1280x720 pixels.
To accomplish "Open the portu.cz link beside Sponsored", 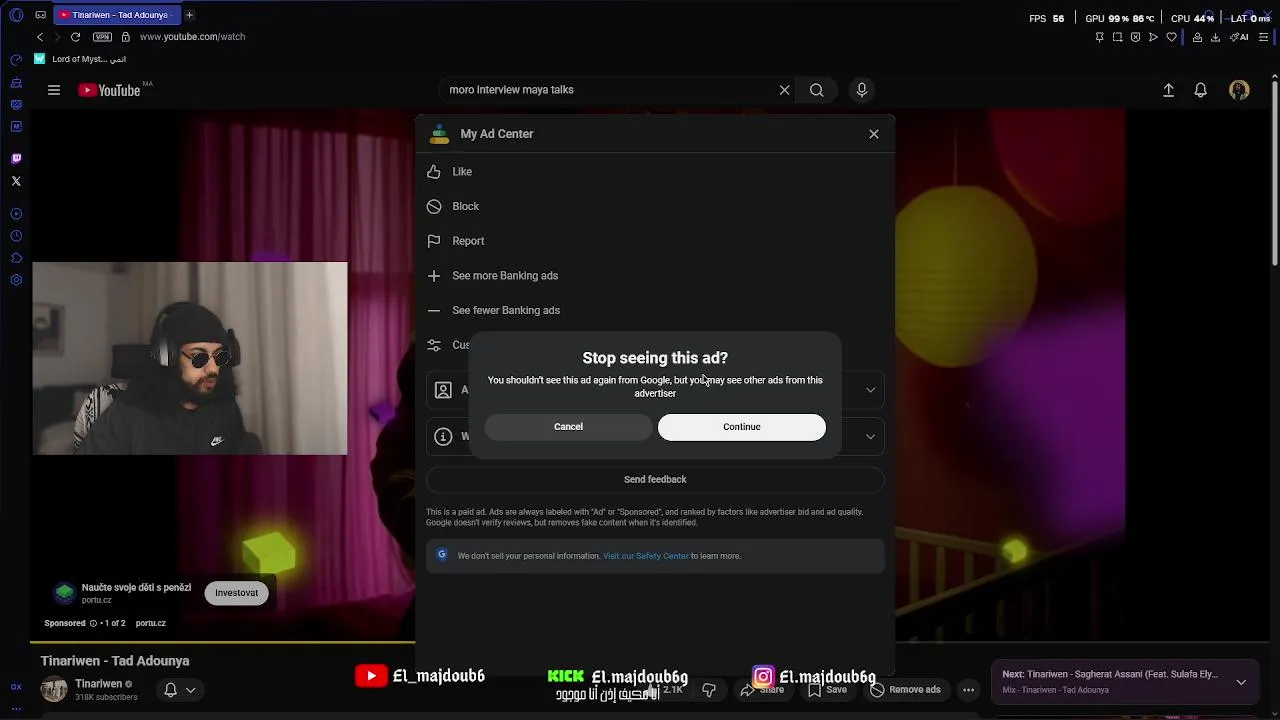I will [151, 623].
